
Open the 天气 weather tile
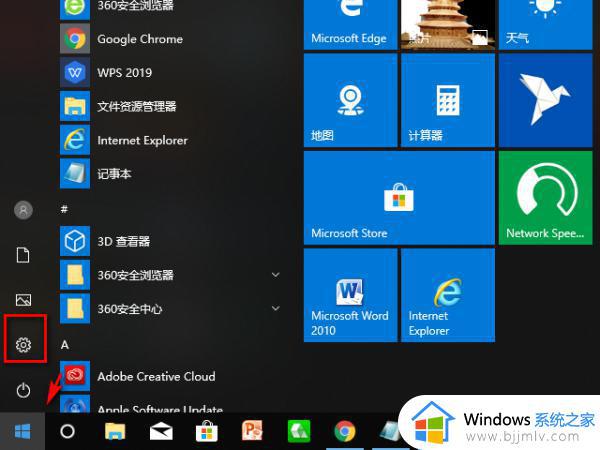[545, 24]
